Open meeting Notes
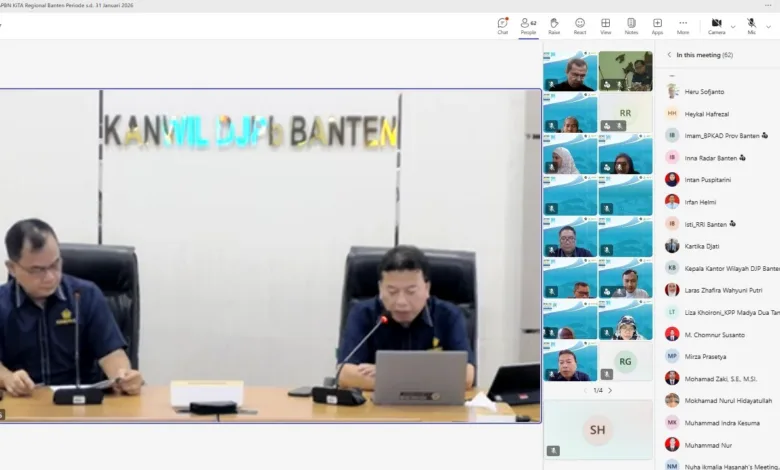Screen dimensions: 780x470 [x=631, y=24]
